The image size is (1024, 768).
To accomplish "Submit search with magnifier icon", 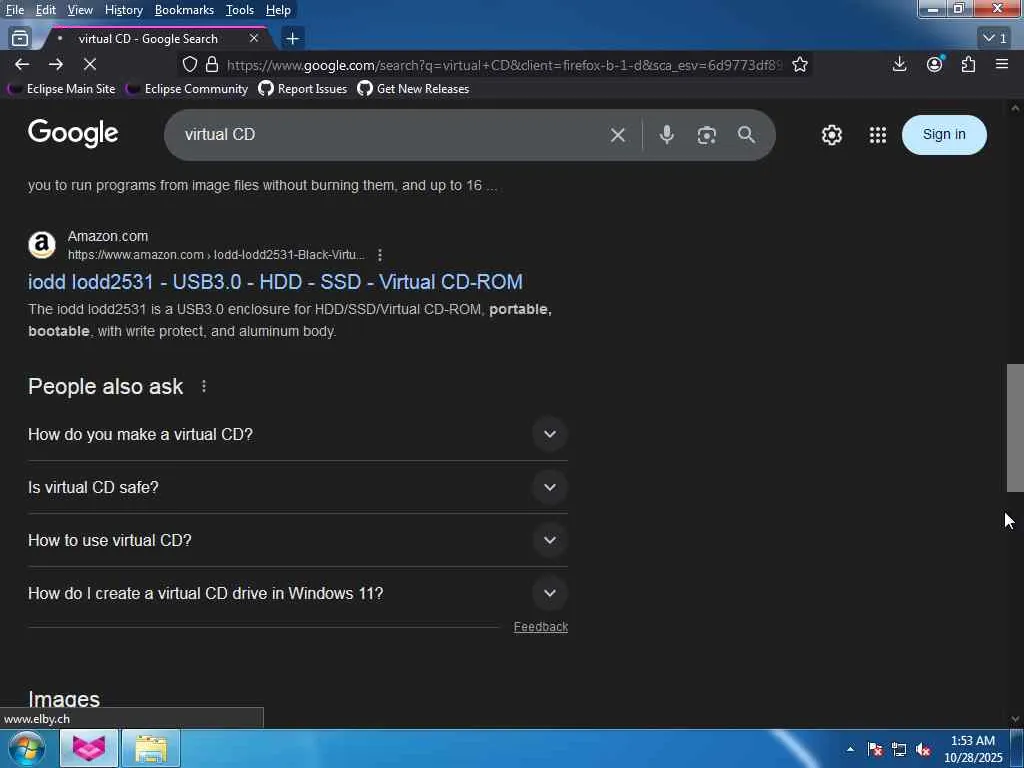I will (746, 135).
